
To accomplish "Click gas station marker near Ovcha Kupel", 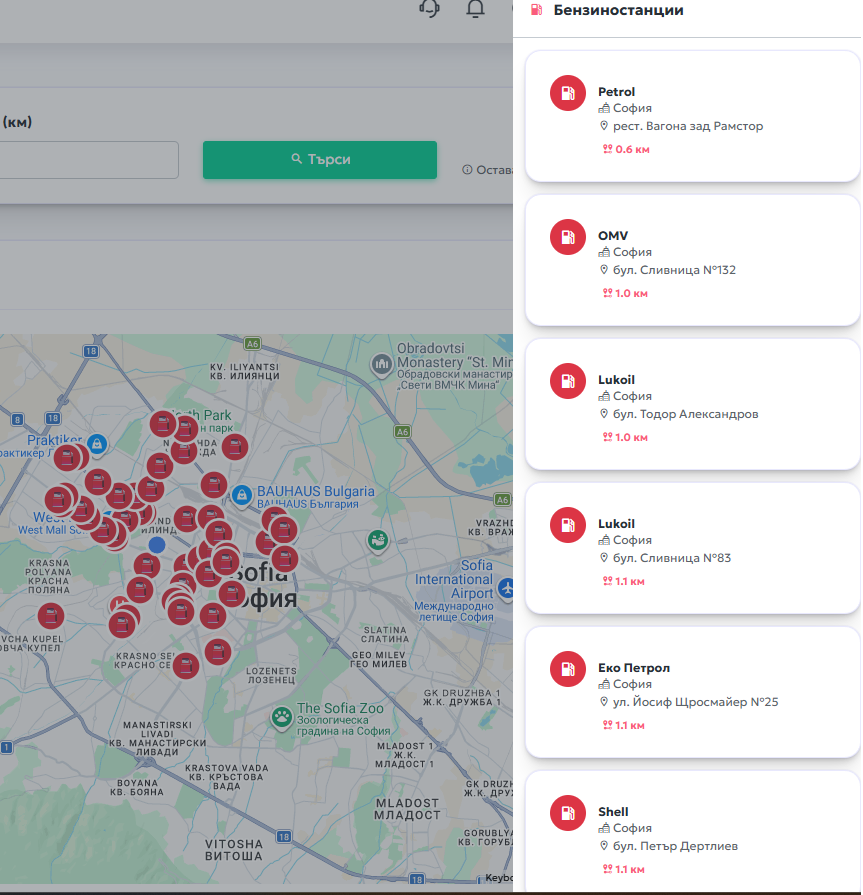I will point(51,616).
